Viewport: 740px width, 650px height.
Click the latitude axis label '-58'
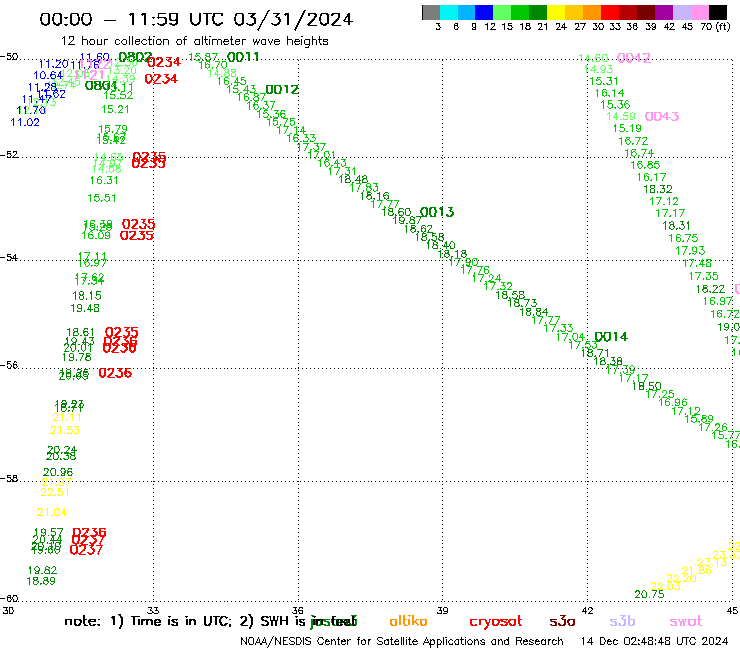pos(9,479)
